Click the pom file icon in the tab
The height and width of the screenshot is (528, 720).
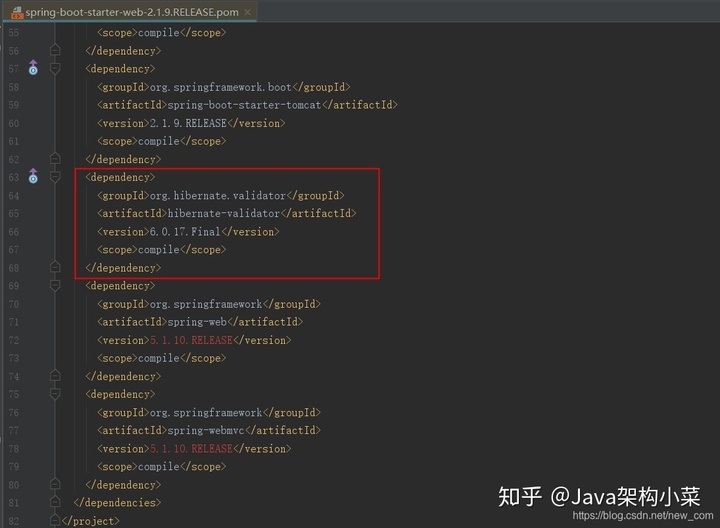[x=17, y=12]
